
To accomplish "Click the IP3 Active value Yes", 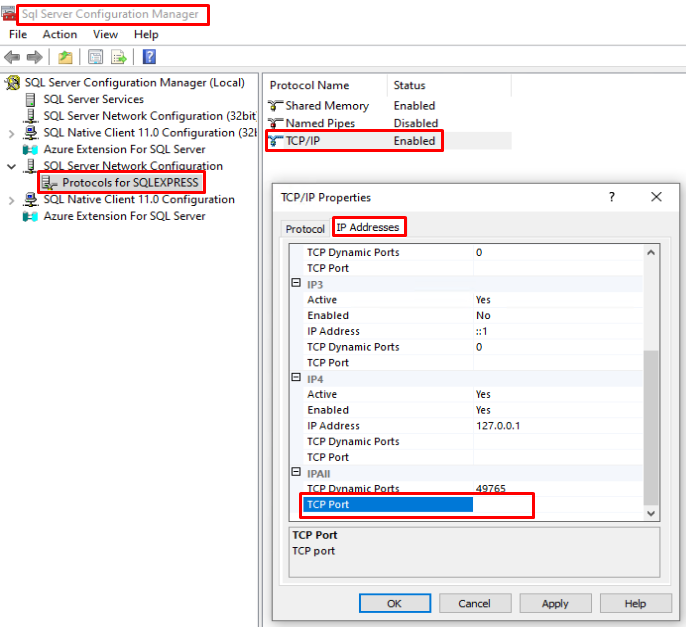I will coord(483,300).
